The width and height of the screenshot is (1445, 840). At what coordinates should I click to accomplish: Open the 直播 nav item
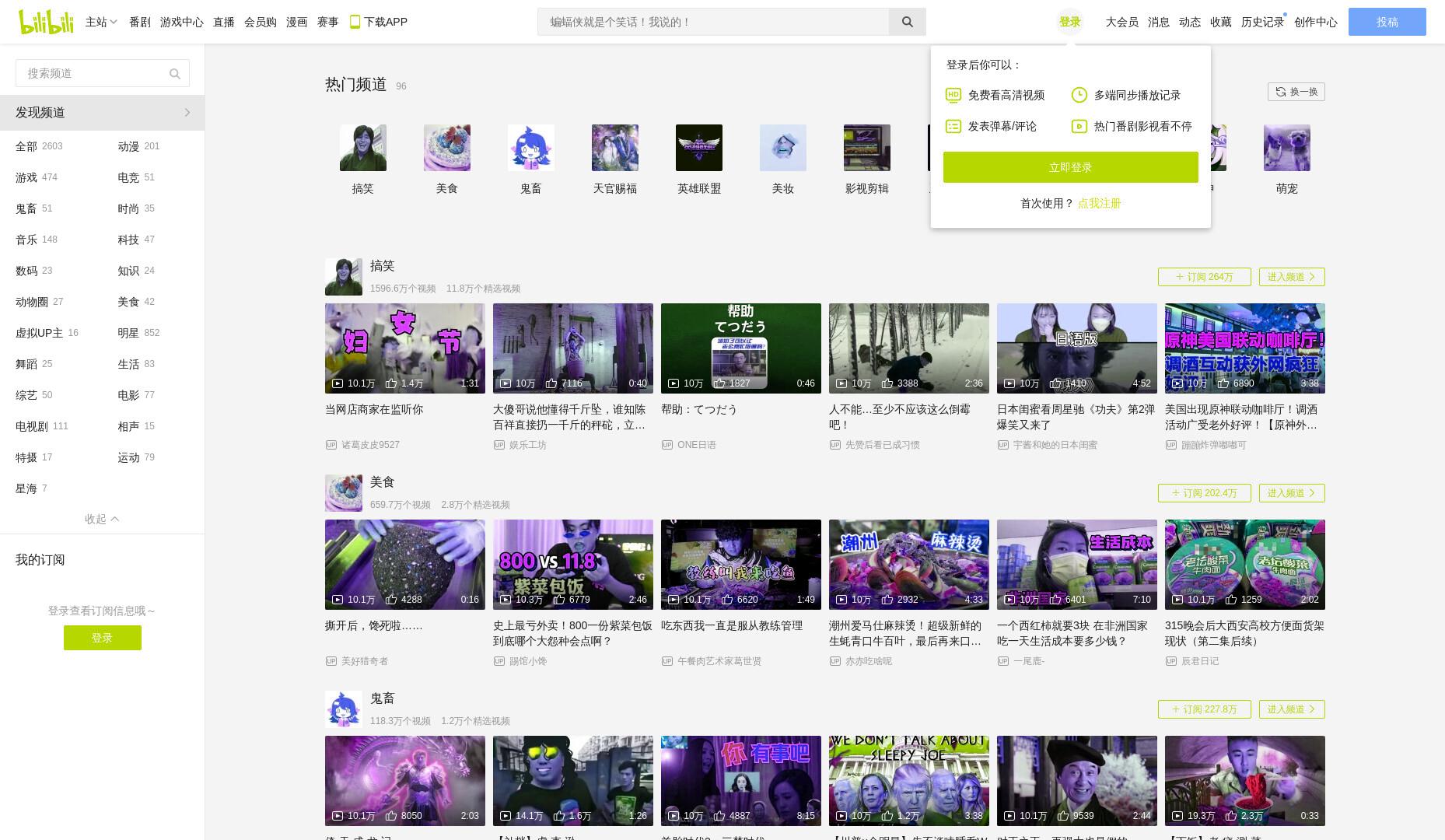224,22
